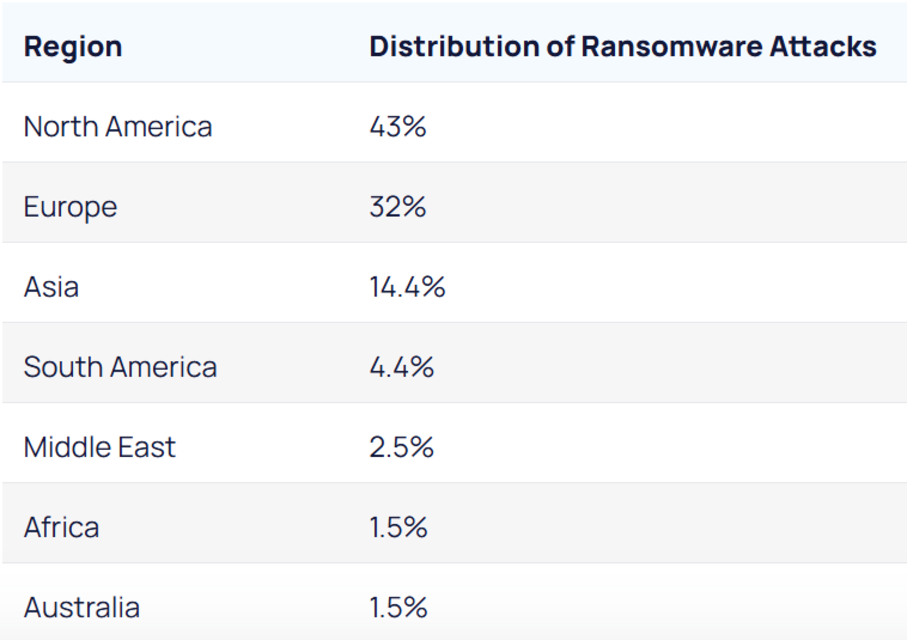907x640 pixels.
Task: Select the 4.4% South America value
Action: [401, 367]
